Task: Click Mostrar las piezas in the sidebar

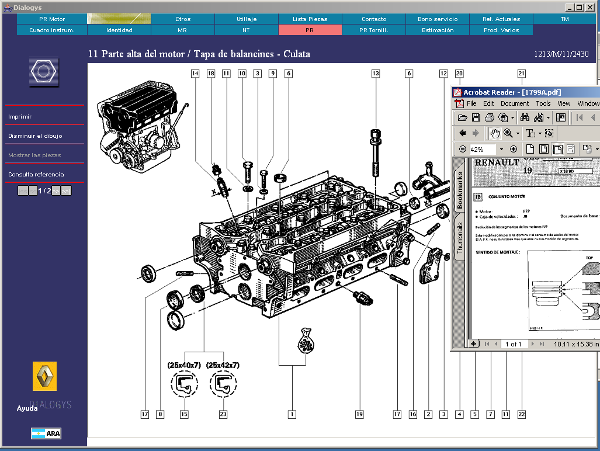Action: point(35,155)
